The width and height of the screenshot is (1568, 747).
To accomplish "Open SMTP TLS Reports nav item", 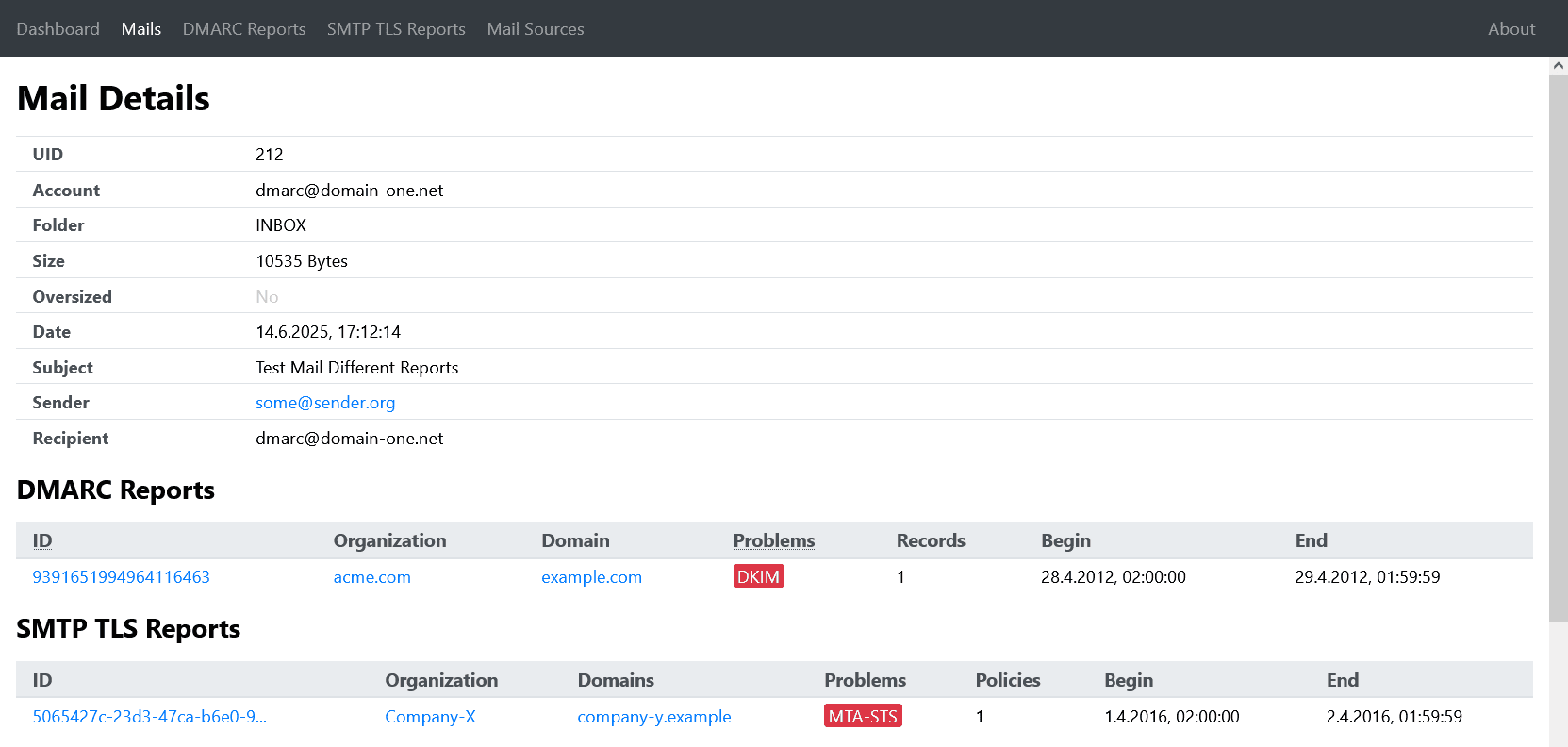I will (x=396, y=29).
